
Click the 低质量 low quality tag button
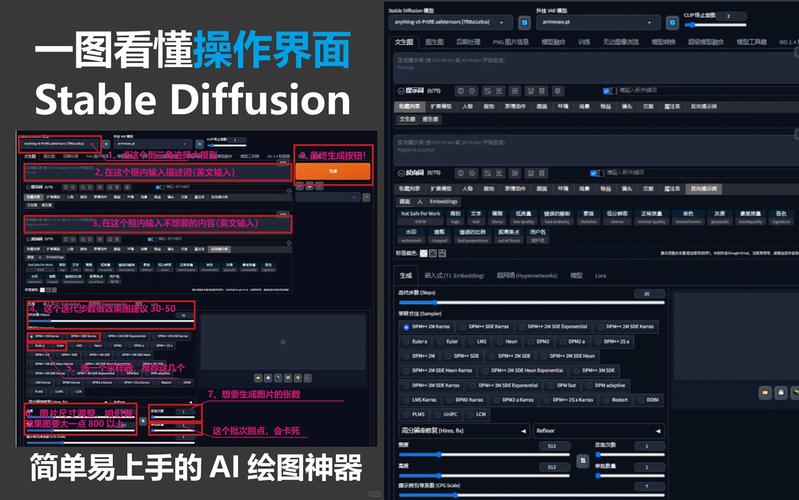[523, 217]
